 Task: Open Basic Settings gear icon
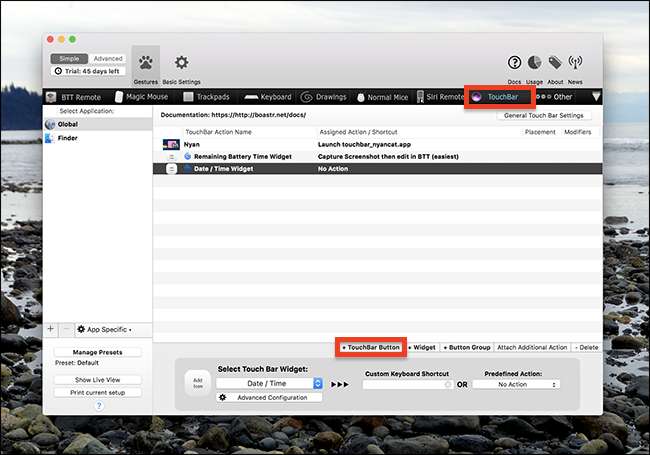click(181, 63)
